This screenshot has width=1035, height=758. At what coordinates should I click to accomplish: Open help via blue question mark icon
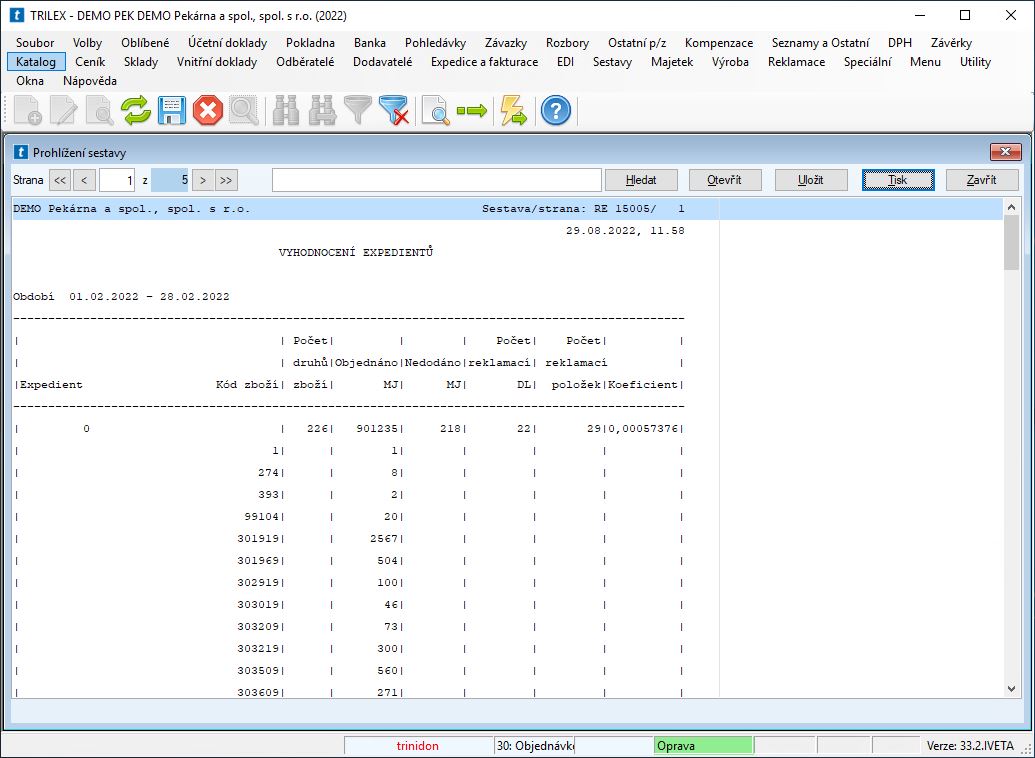[x=556, y=110]
